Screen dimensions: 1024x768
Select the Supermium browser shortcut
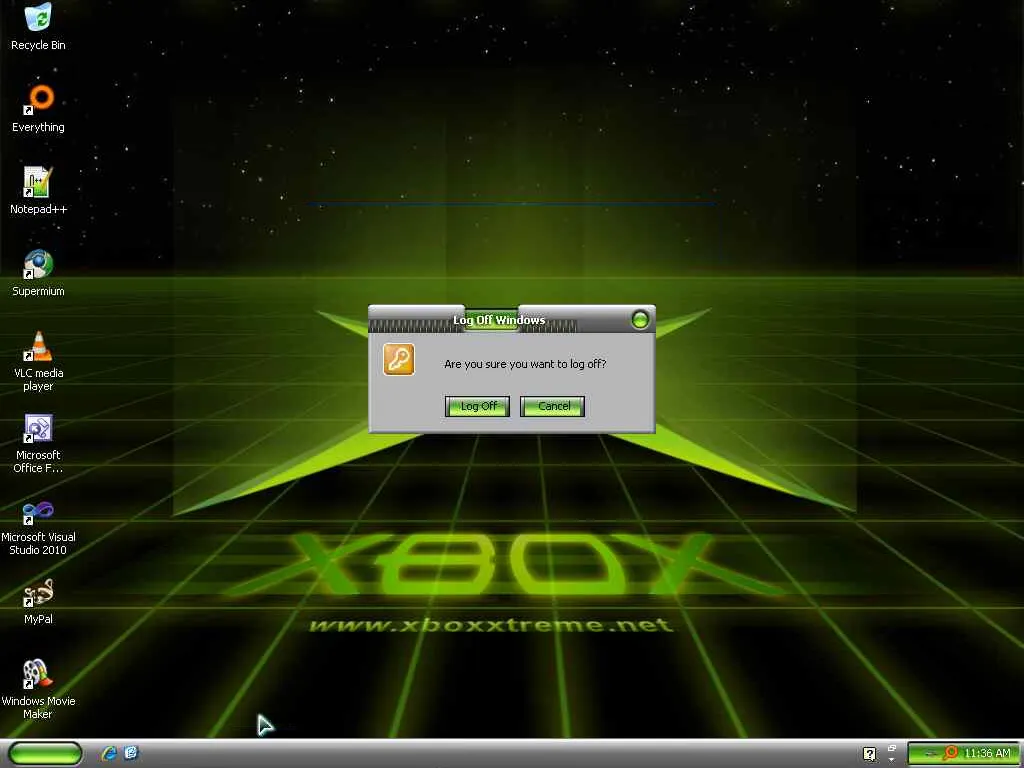[38, 273]
